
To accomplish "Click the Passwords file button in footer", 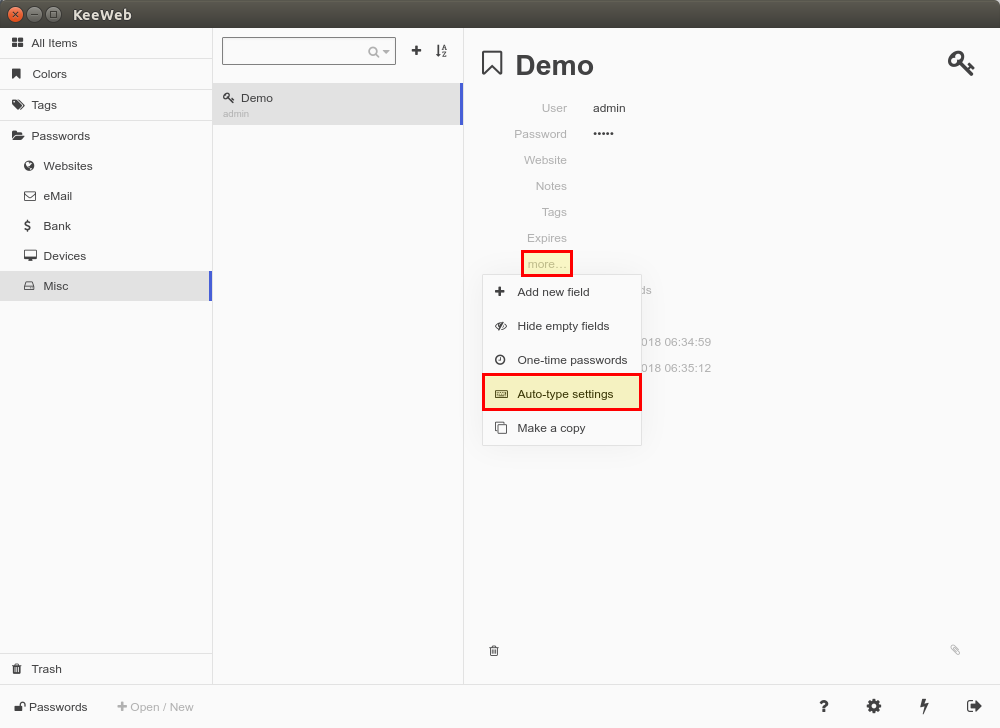I will [x=51, y=707].
